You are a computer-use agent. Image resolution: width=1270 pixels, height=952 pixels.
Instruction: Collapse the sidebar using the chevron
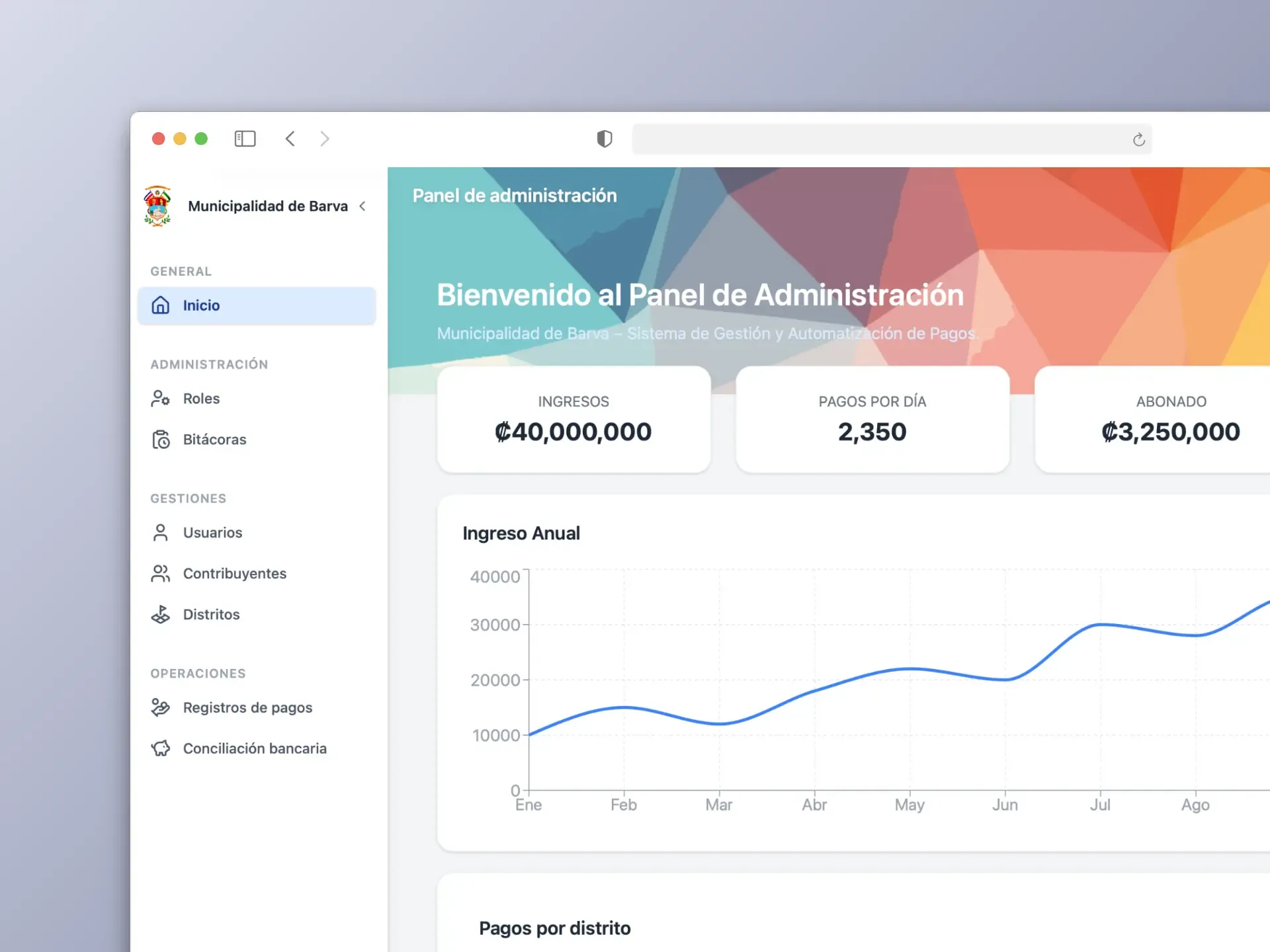click(363, 206)
